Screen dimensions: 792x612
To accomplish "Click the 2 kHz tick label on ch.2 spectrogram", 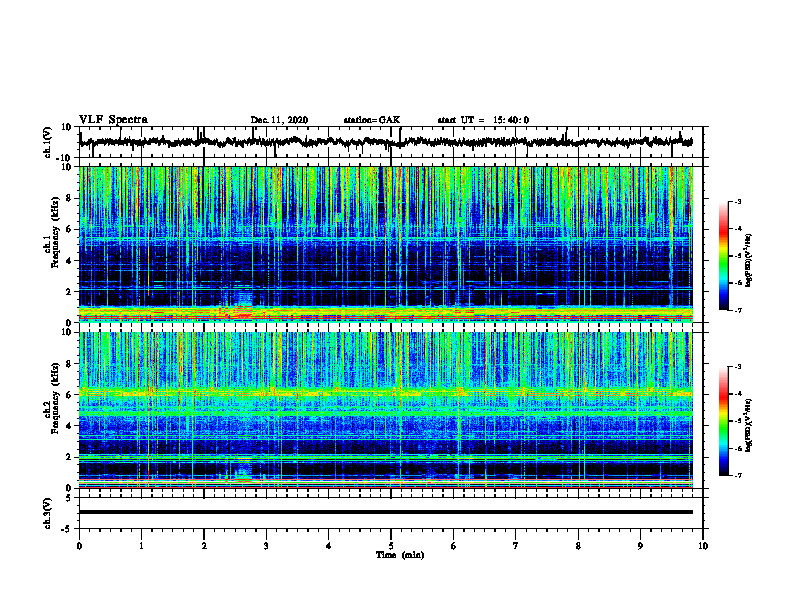I will point(69,457).
